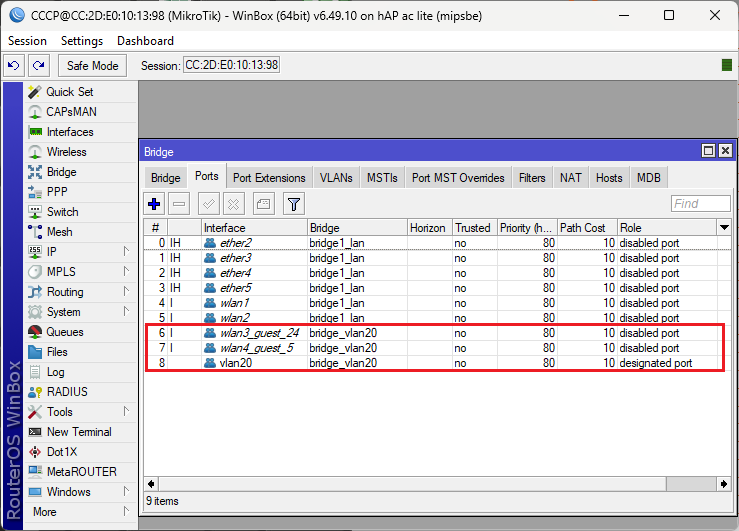Switch to the Port Extensions tab
Screen dimensions: 739x531
pyautogui.click(x=269, y=178)
